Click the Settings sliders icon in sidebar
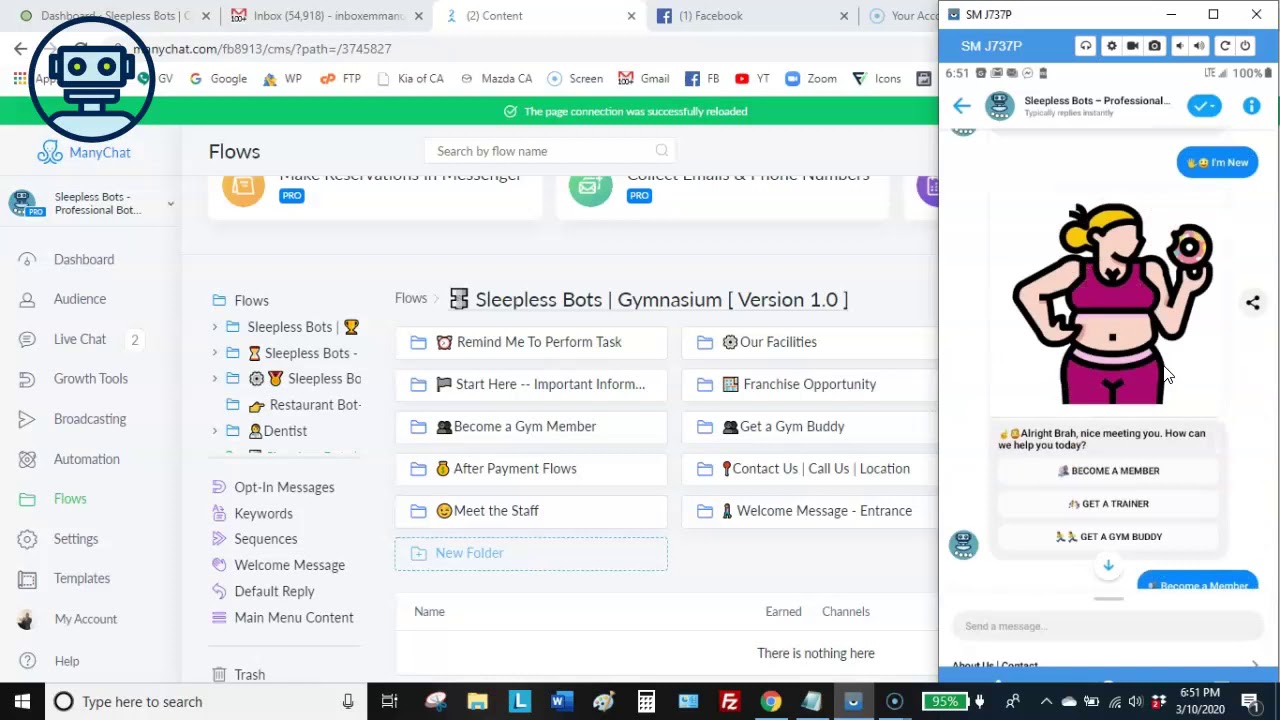Screen dimensions: 1280x720 click(28, 539)
